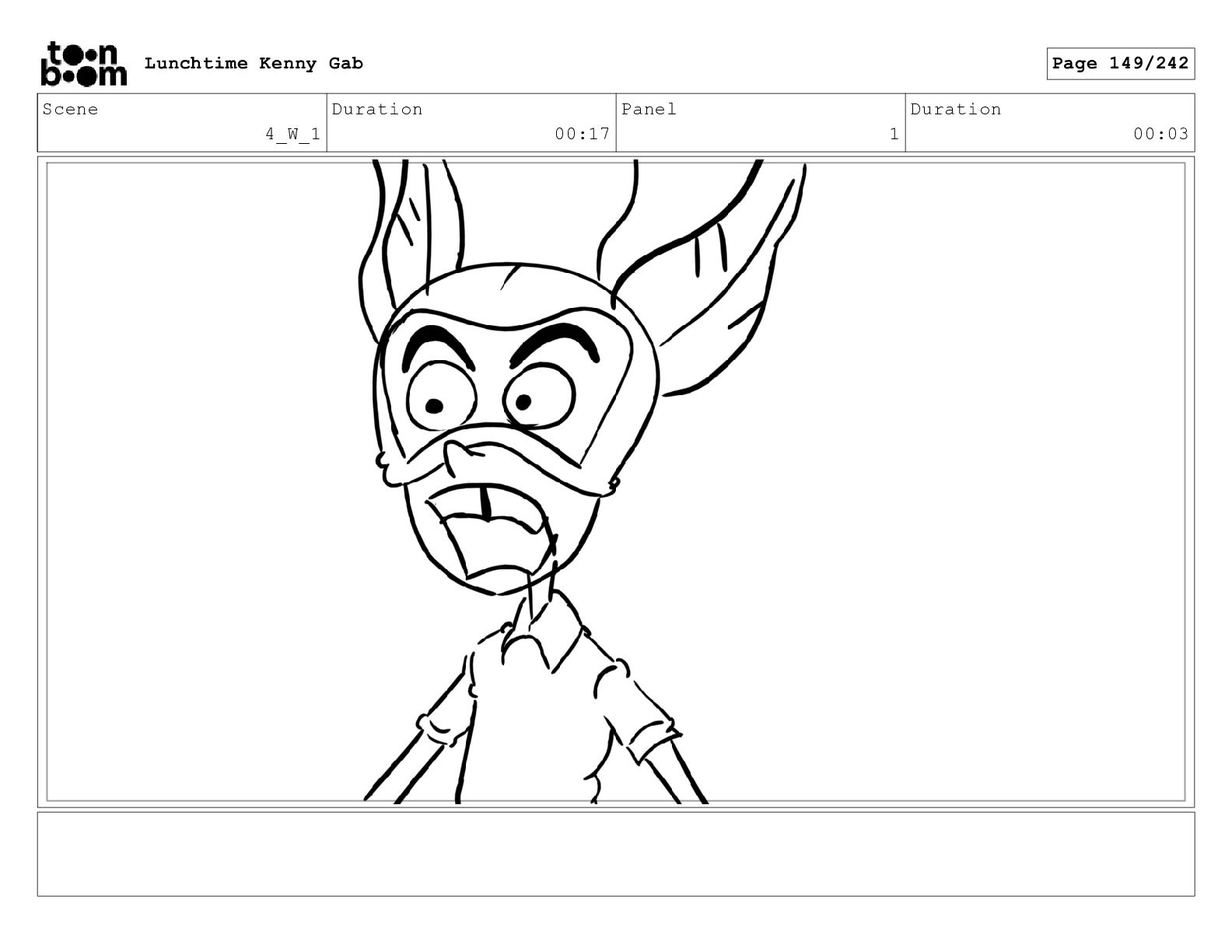Click the Toon Boom logo
The height and width of the screenshot is (952, 1232).
[x=83, y=64]
